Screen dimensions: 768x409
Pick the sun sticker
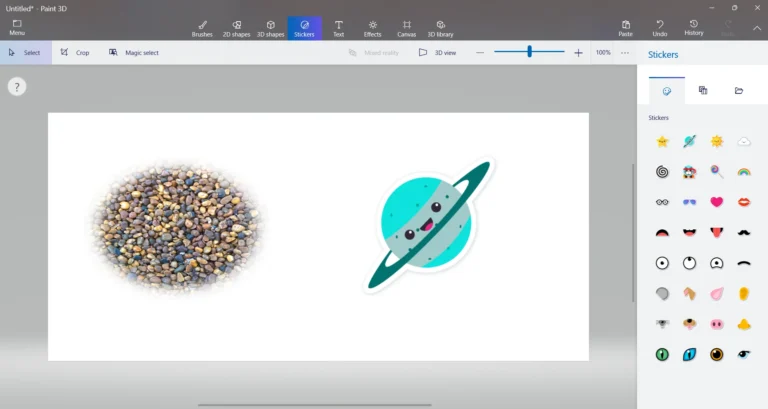(717, 142)
